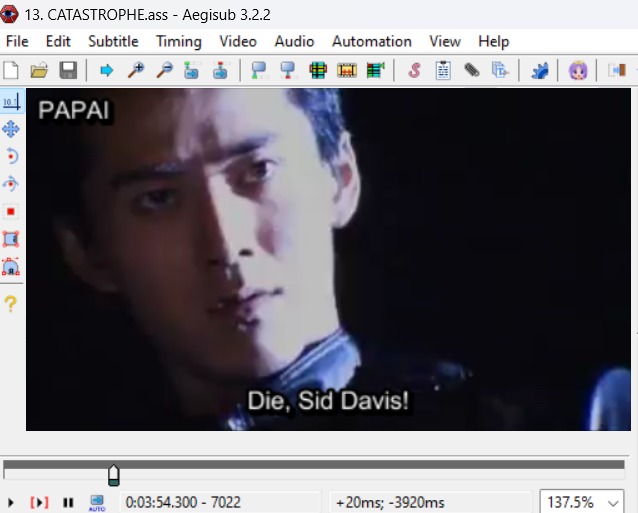
Task: Select lines visible on current frame
Action: (x=318, y=70)
